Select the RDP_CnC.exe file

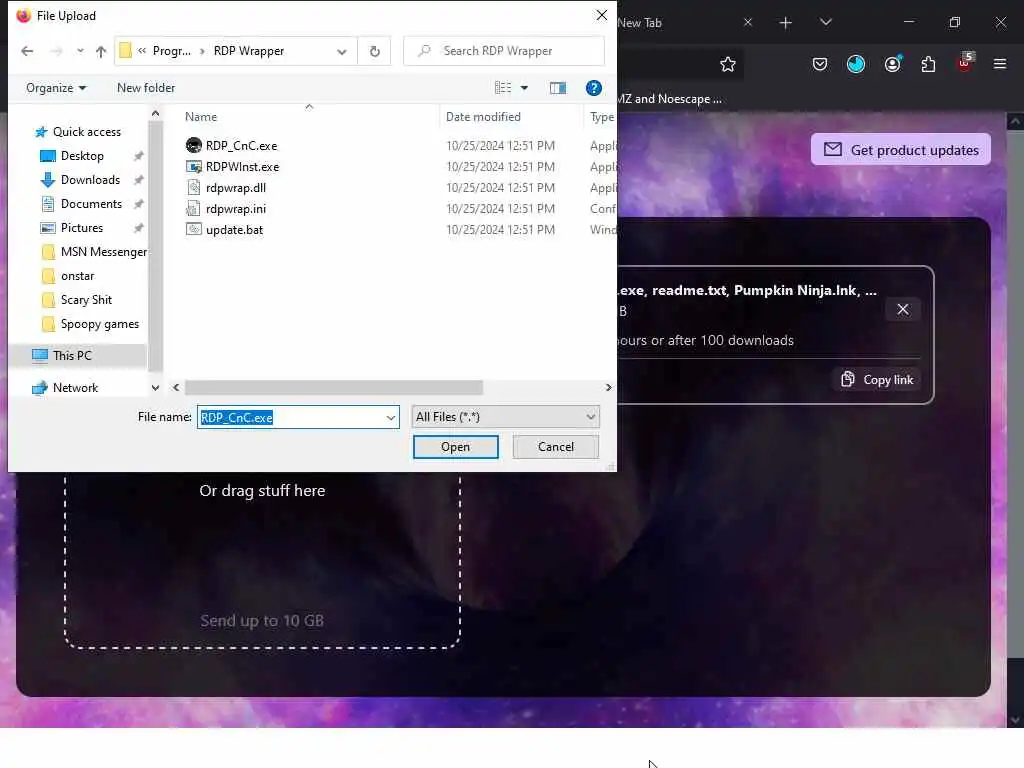(241, 146)
